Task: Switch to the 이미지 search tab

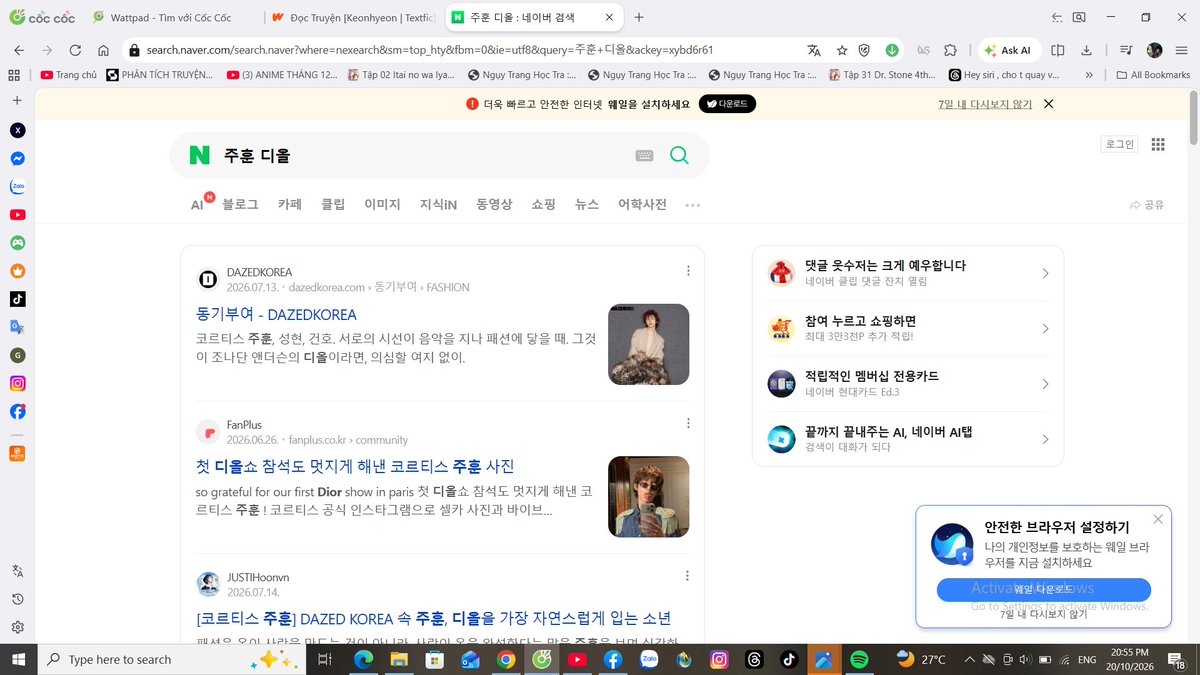Action: pos(382,204)
